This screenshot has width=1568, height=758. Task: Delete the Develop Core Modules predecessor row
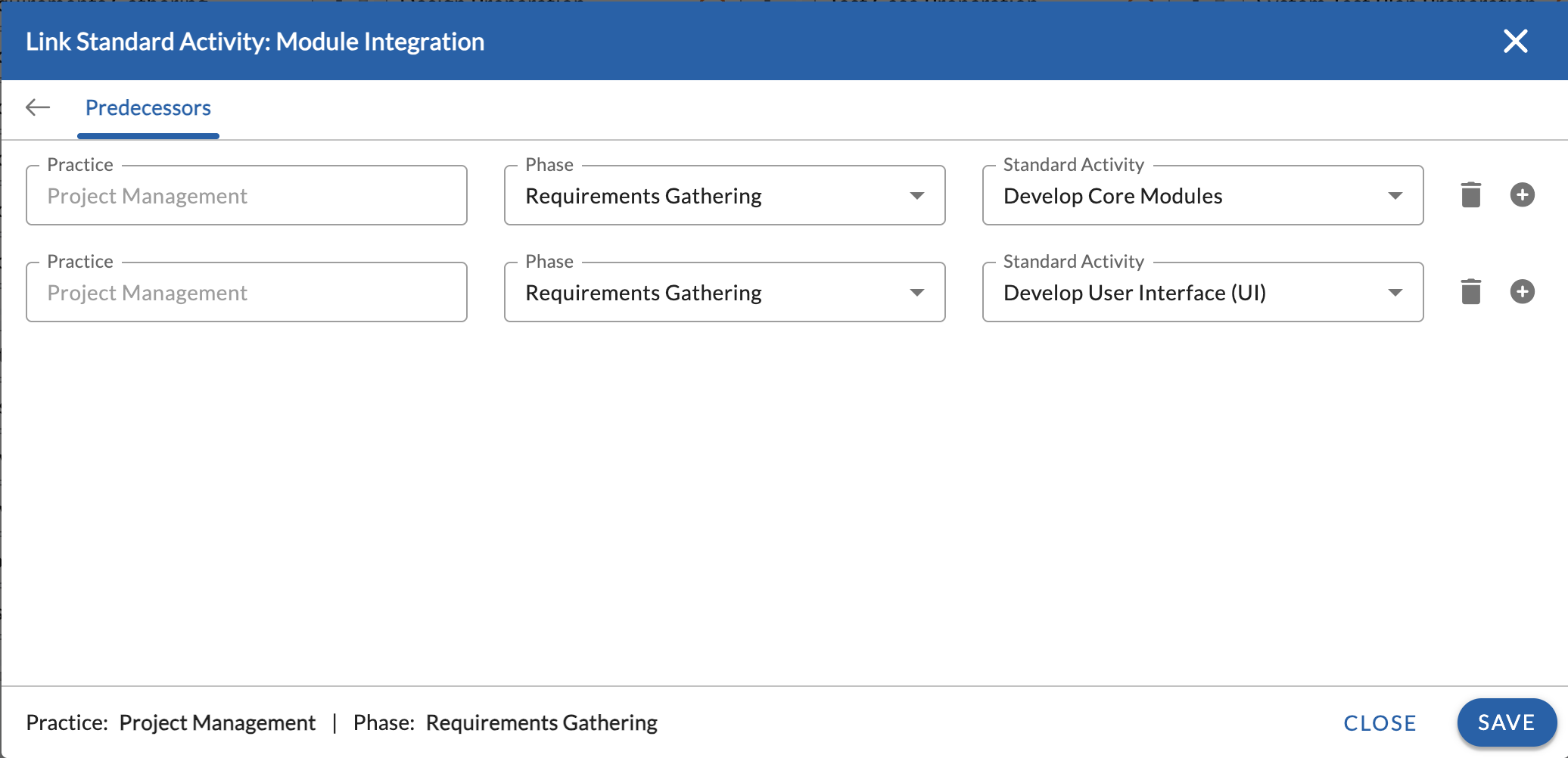pyautogui.click(x=1470, y=195)
